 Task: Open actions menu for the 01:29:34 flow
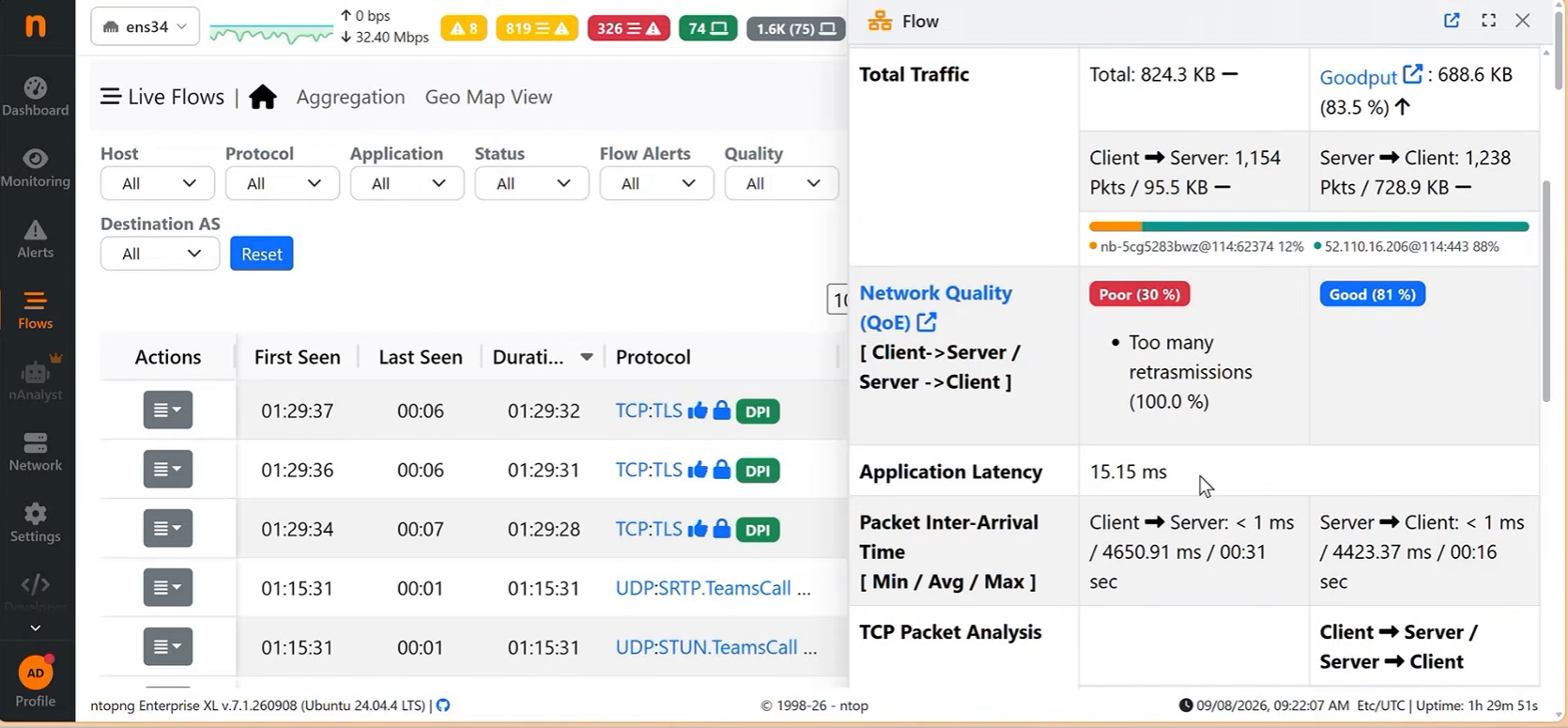tap(168, 529)
